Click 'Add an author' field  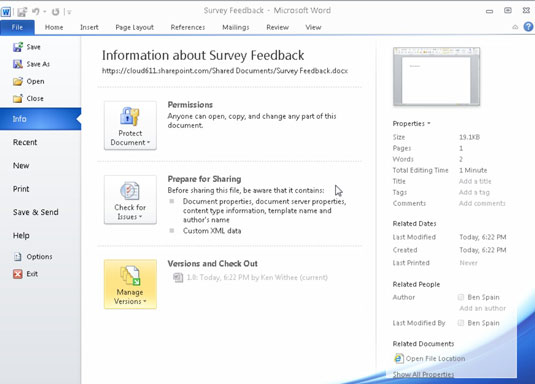(x=482, y=308)
